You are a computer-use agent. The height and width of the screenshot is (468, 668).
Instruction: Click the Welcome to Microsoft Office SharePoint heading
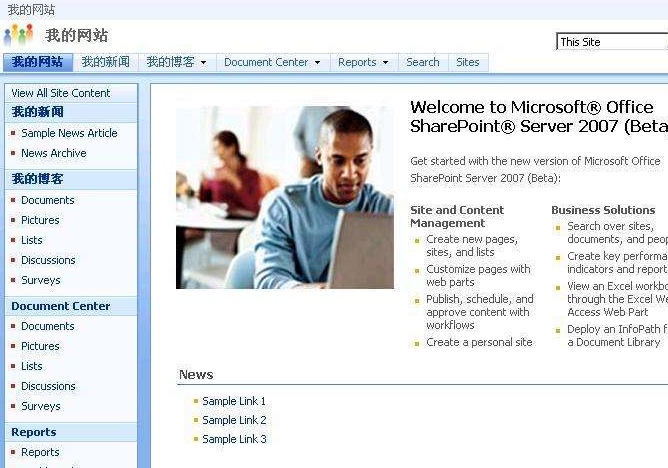tap(539, 117)
